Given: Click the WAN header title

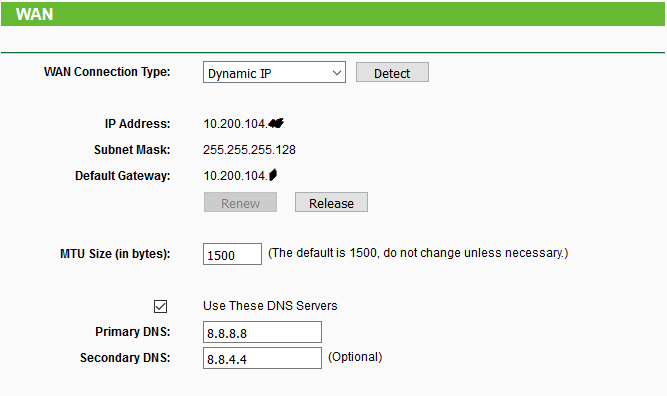Looking at the screenshot, I should tap(34, 14).
